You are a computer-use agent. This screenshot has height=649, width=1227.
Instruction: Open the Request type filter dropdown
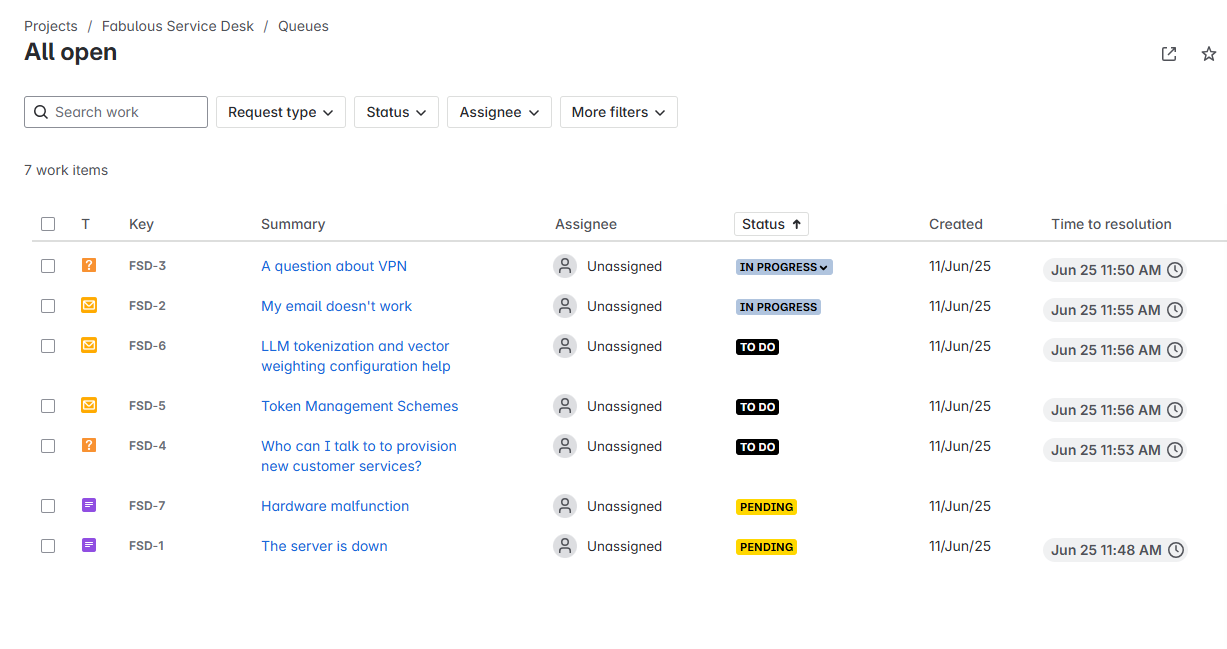(x=280, y=112)
